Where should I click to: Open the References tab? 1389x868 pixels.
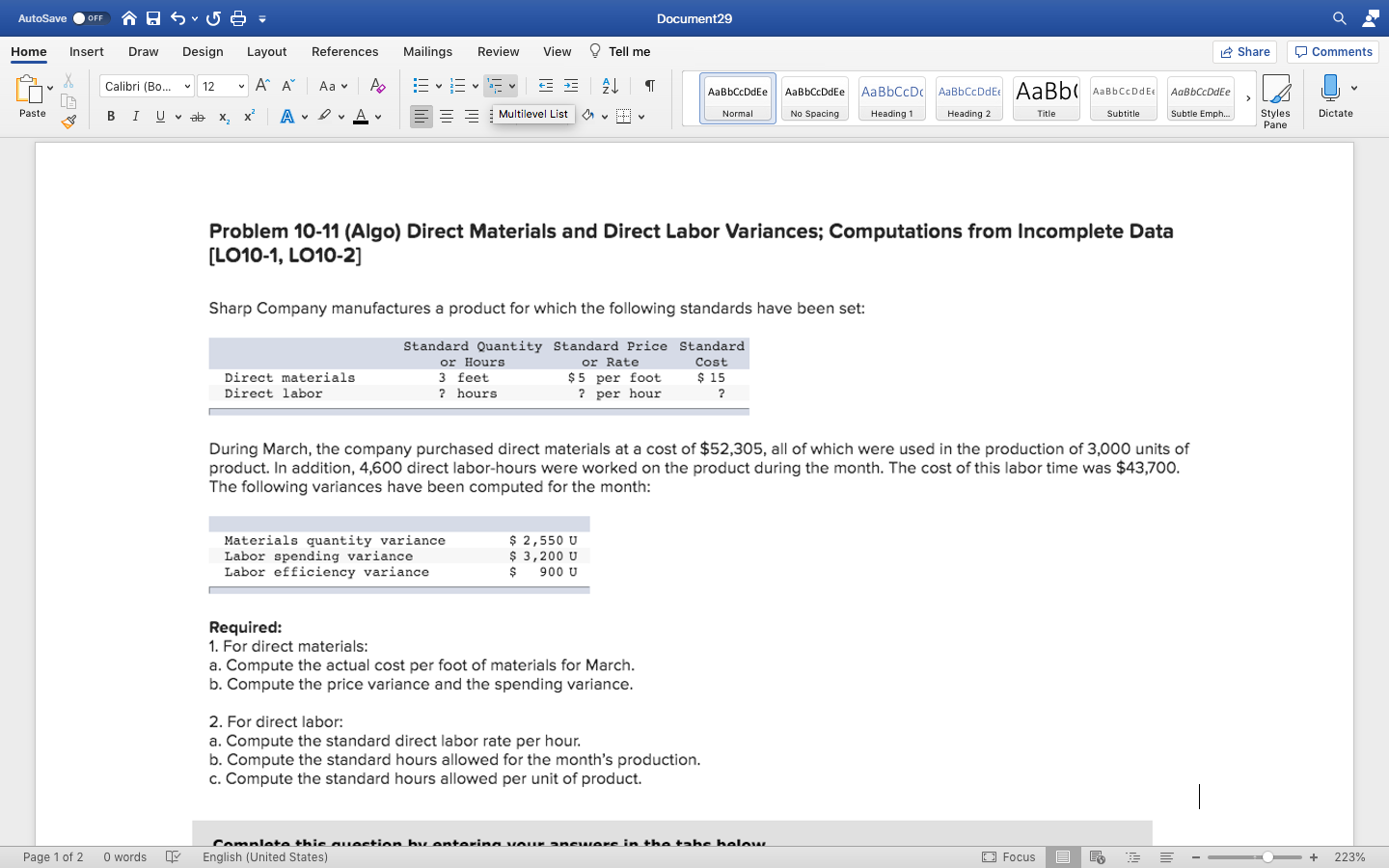344,51
